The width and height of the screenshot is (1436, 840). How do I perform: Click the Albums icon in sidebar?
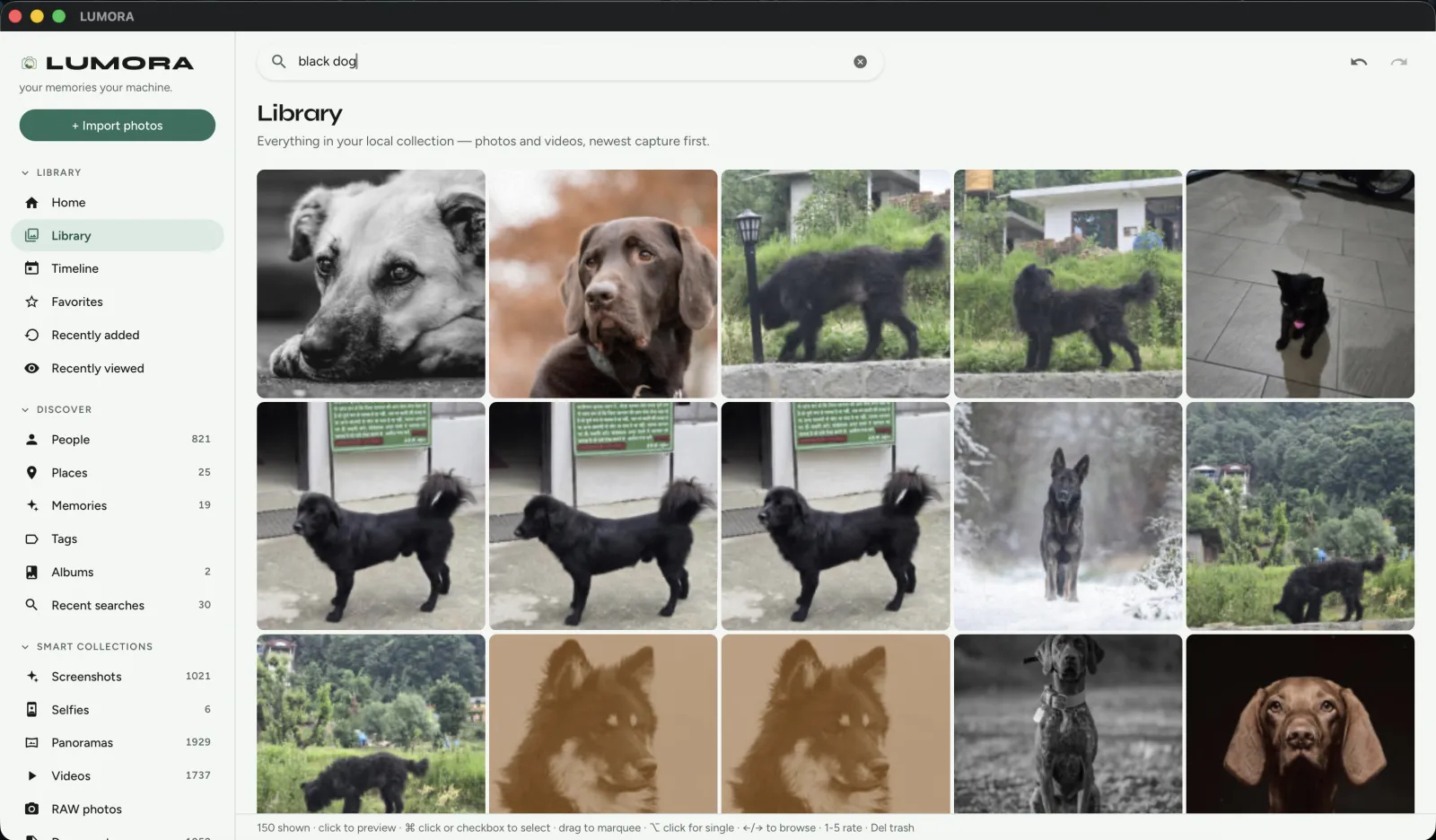pos(31,572)
